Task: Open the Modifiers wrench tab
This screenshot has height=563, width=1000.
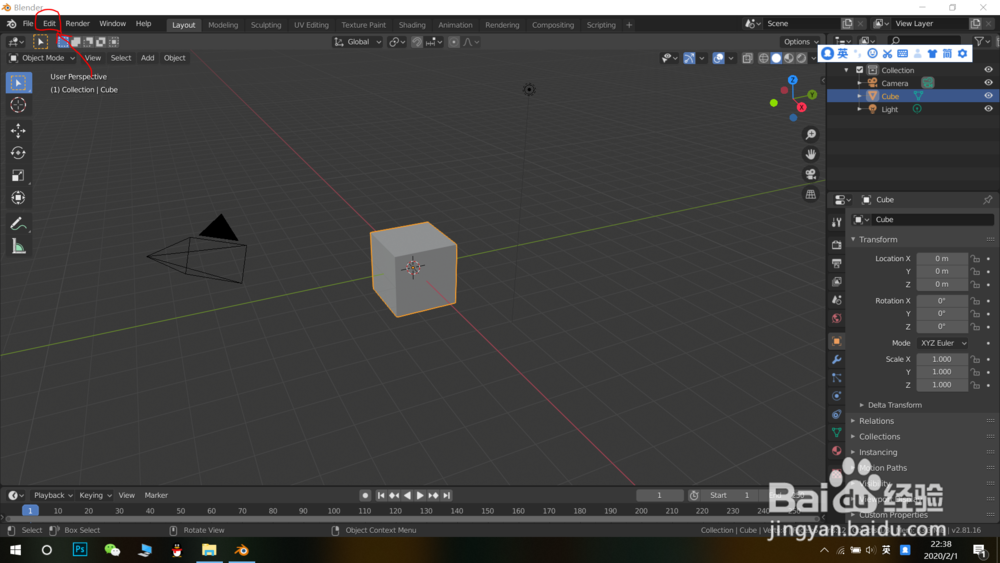Action: click(837, 360)
